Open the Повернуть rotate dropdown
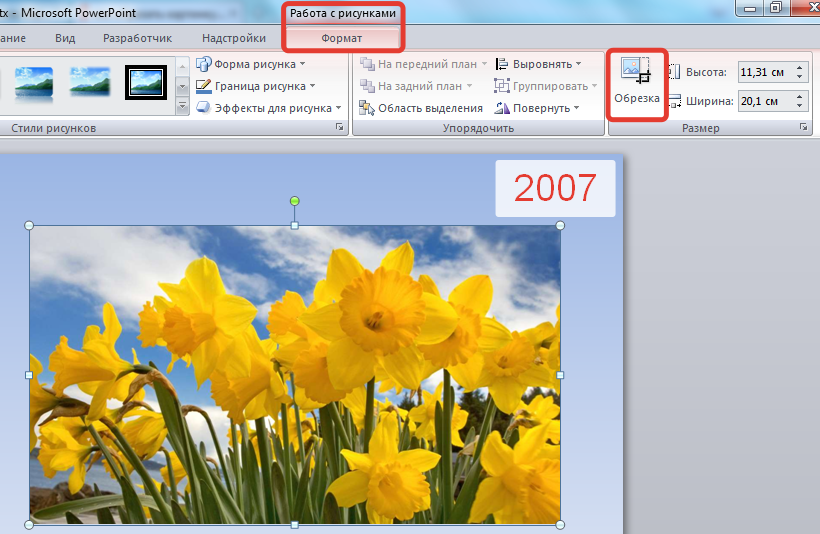 point(537,108)
